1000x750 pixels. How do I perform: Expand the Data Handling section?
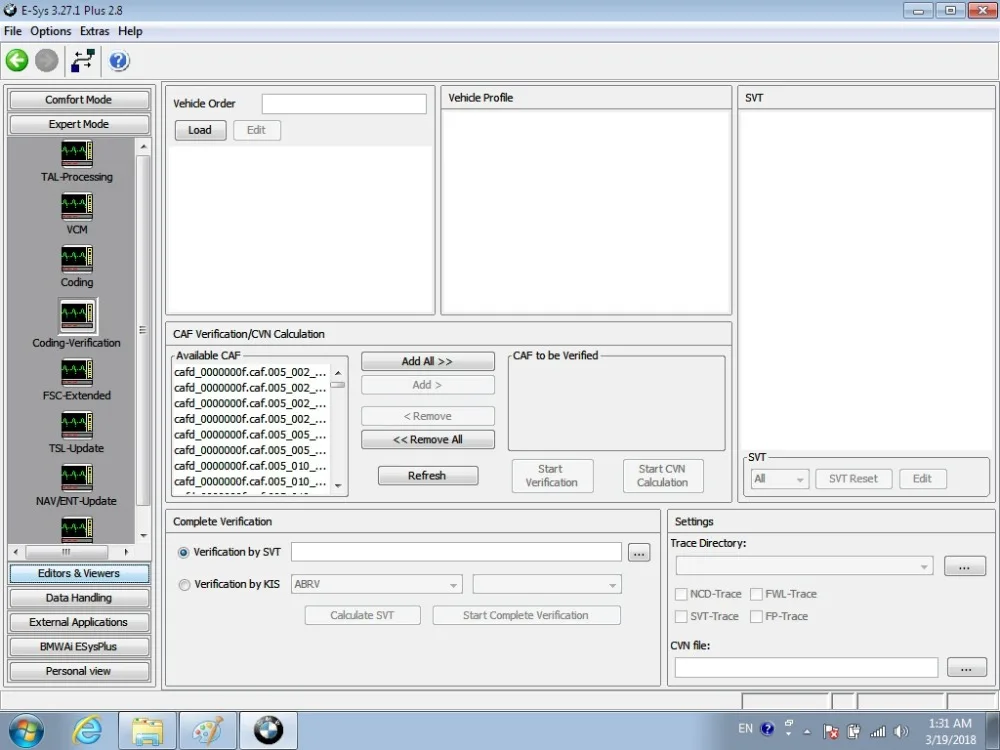click(x=79, y=598)
